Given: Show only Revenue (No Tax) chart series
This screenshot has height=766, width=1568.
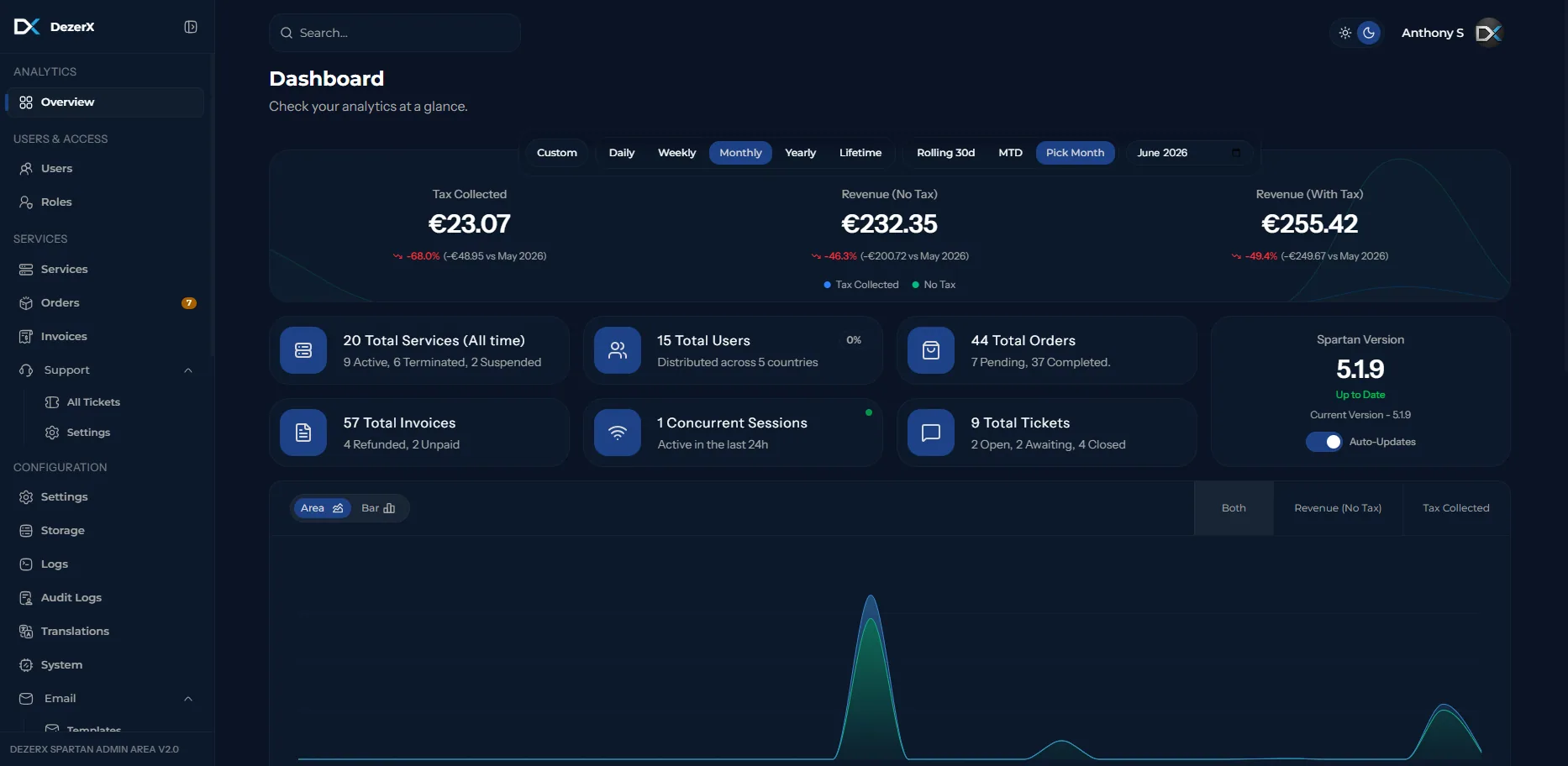Looking at the screenshot, I should (1338, 508).
